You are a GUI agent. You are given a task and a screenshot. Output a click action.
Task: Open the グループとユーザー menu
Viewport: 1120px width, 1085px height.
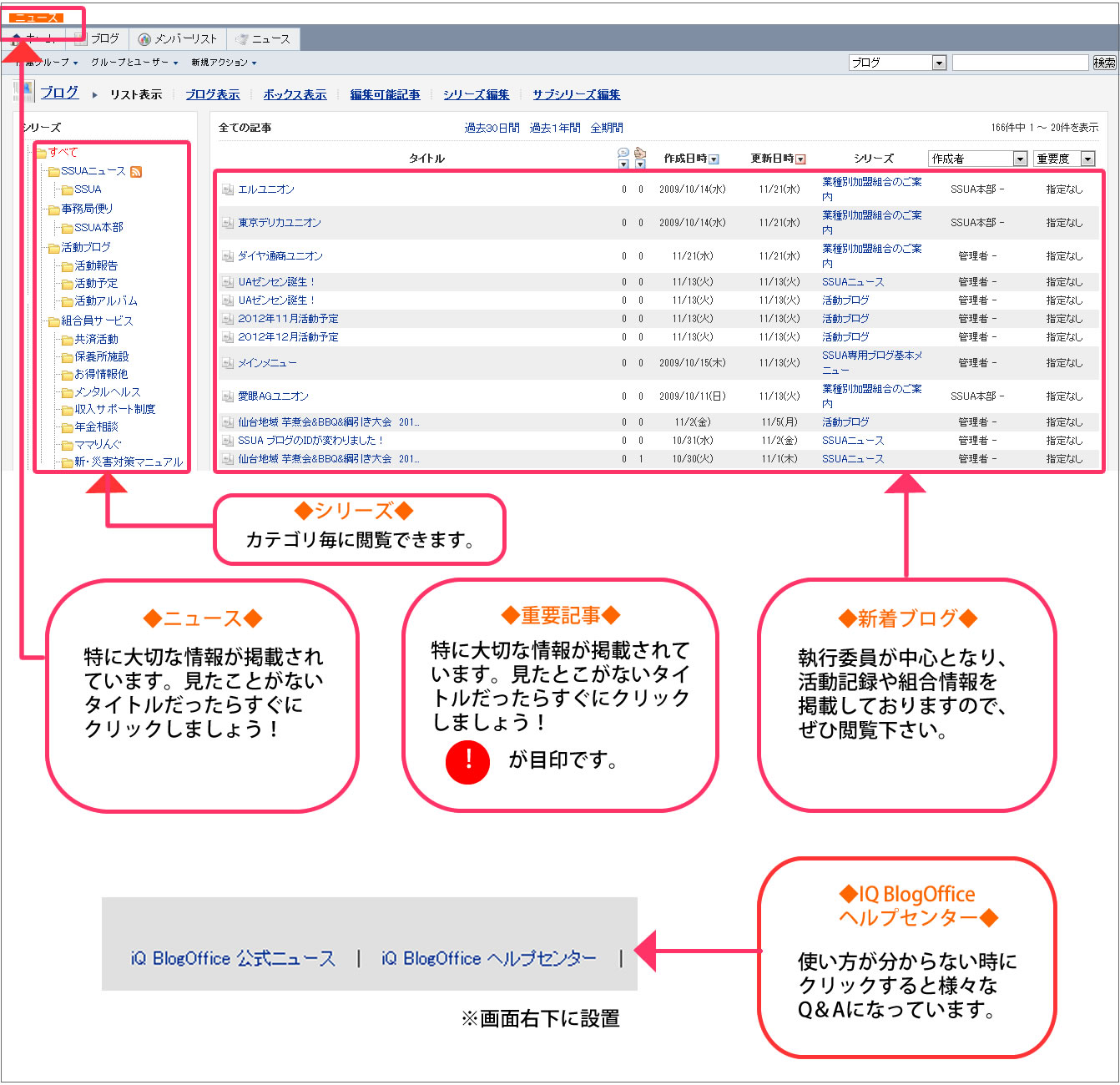134,63
